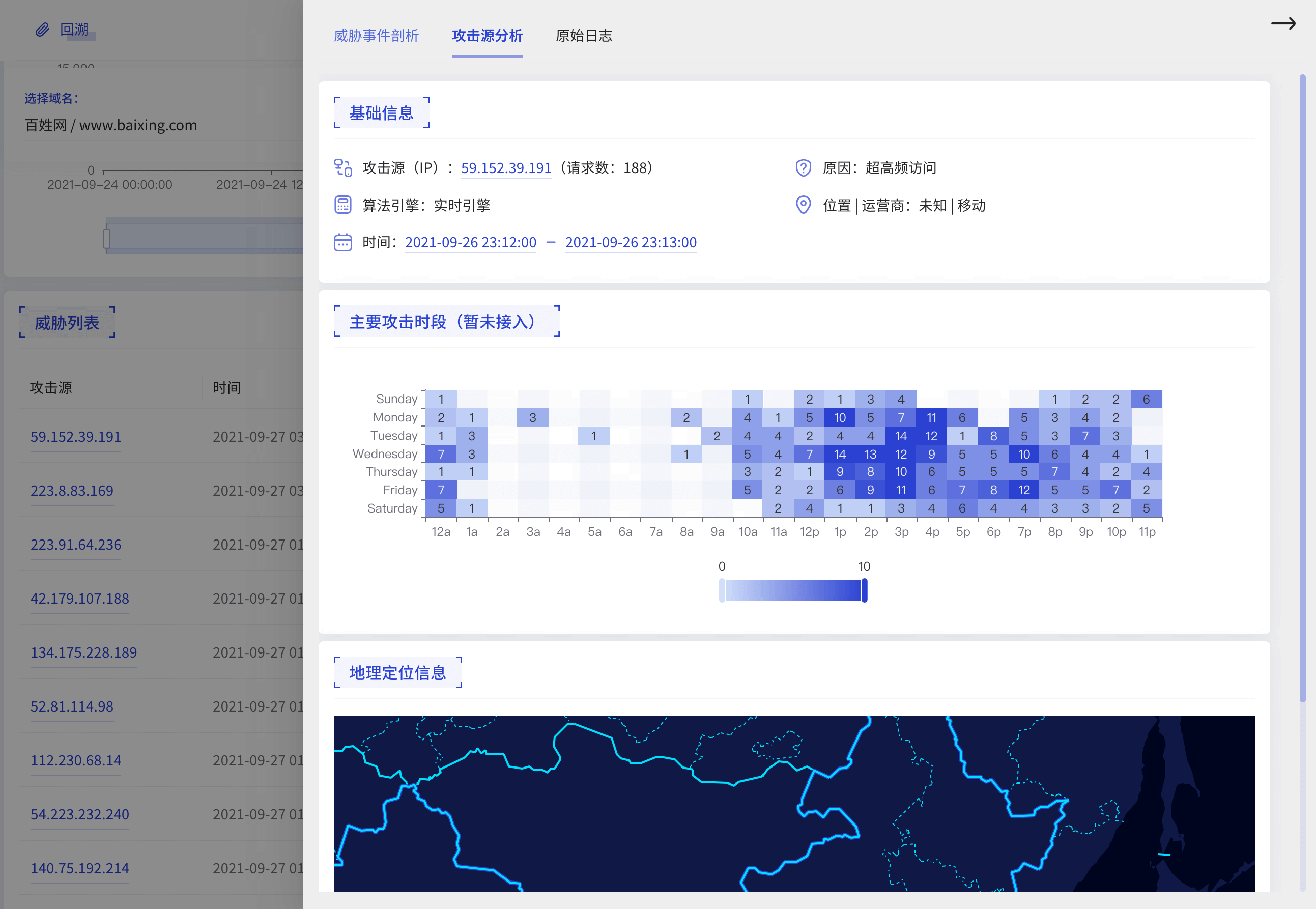This screenshot has height=909, width=1316.
Task: Open 52.81.114.98 in threat list
Action: coord(72,707)
